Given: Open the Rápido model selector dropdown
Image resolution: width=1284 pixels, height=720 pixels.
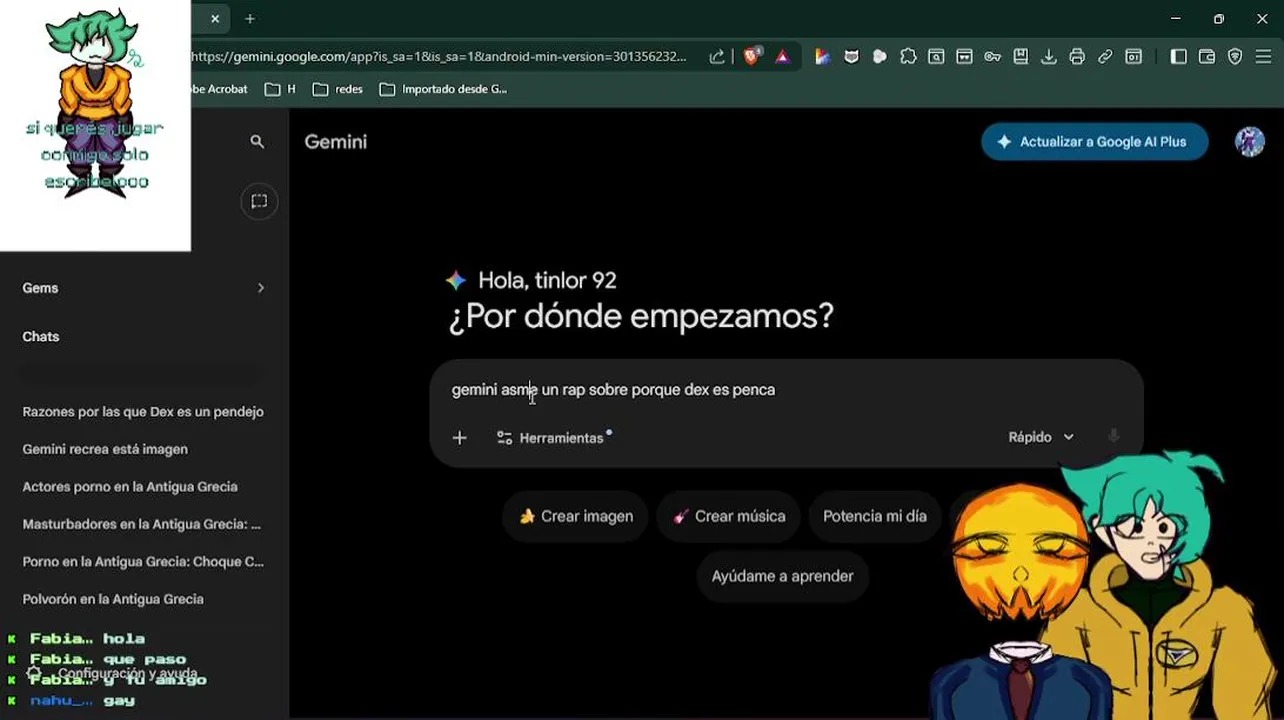Looking at the screenshot, I should pos(1041,437).
